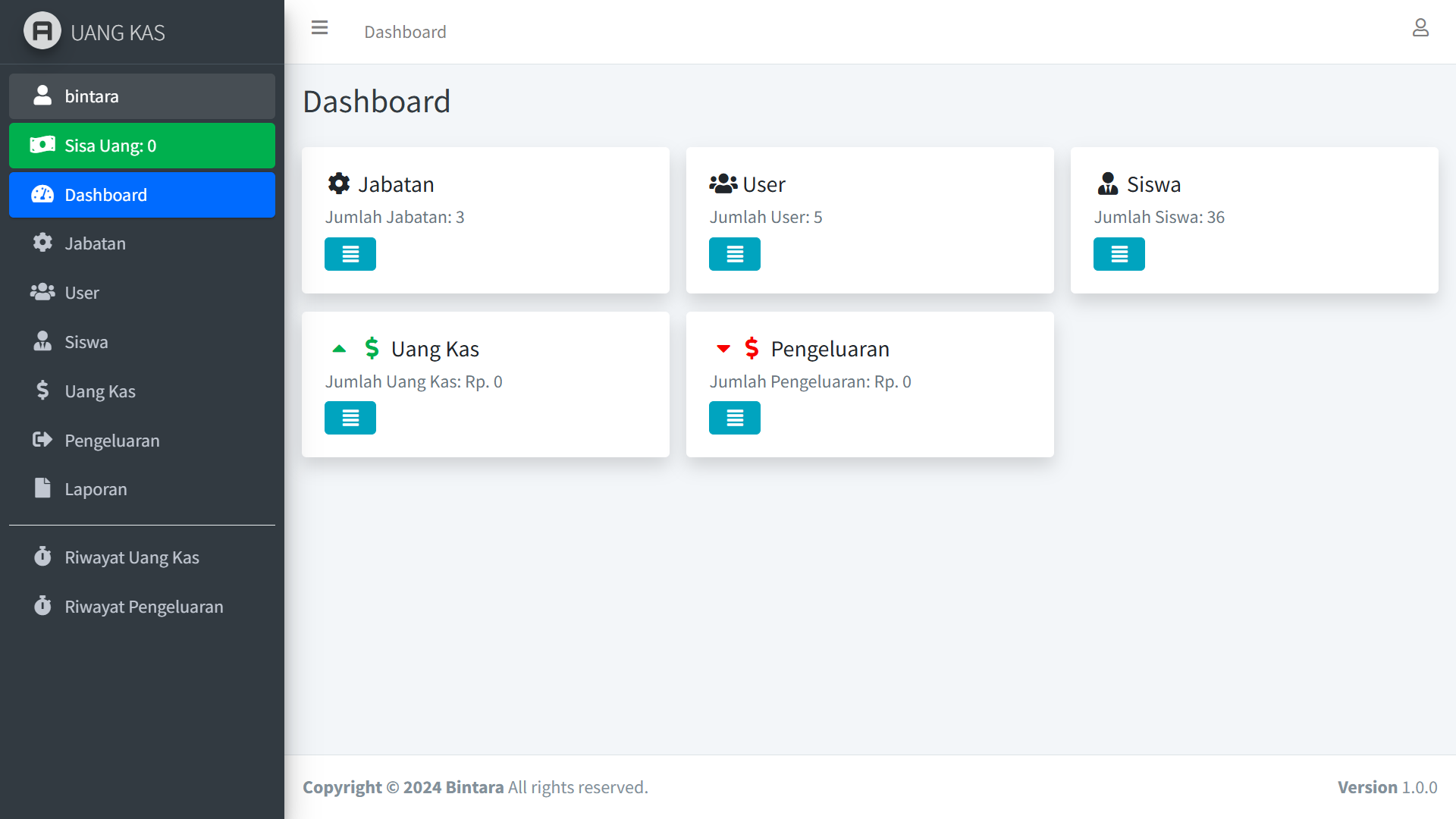The width and height of the screenshot is (1456, 819).
Task: Click the UANG KAS logo icon
Action: [42, 32]
